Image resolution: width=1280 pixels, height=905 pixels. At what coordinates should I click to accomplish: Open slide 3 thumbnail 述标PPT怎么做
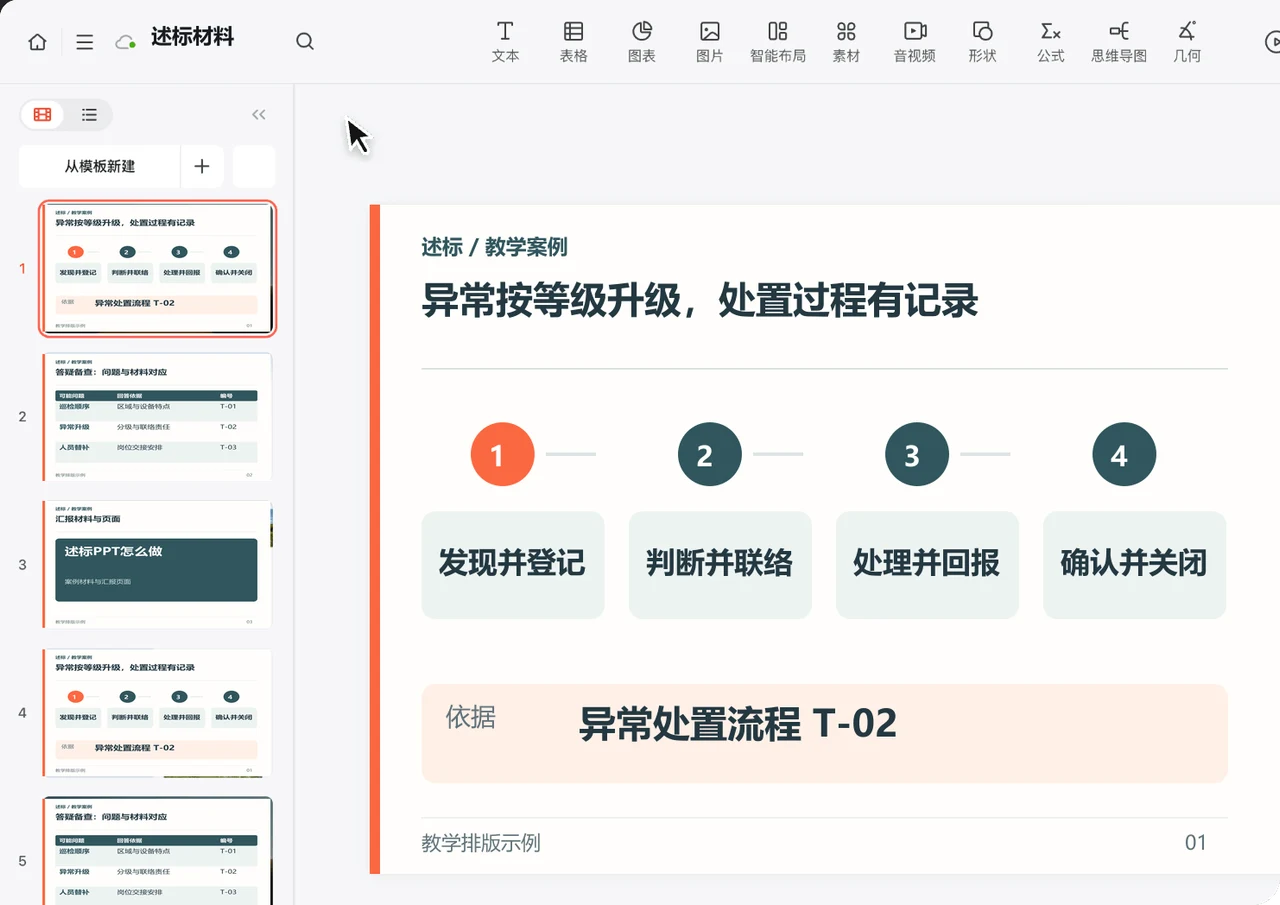pyautogui.click(x=157, y=564)
